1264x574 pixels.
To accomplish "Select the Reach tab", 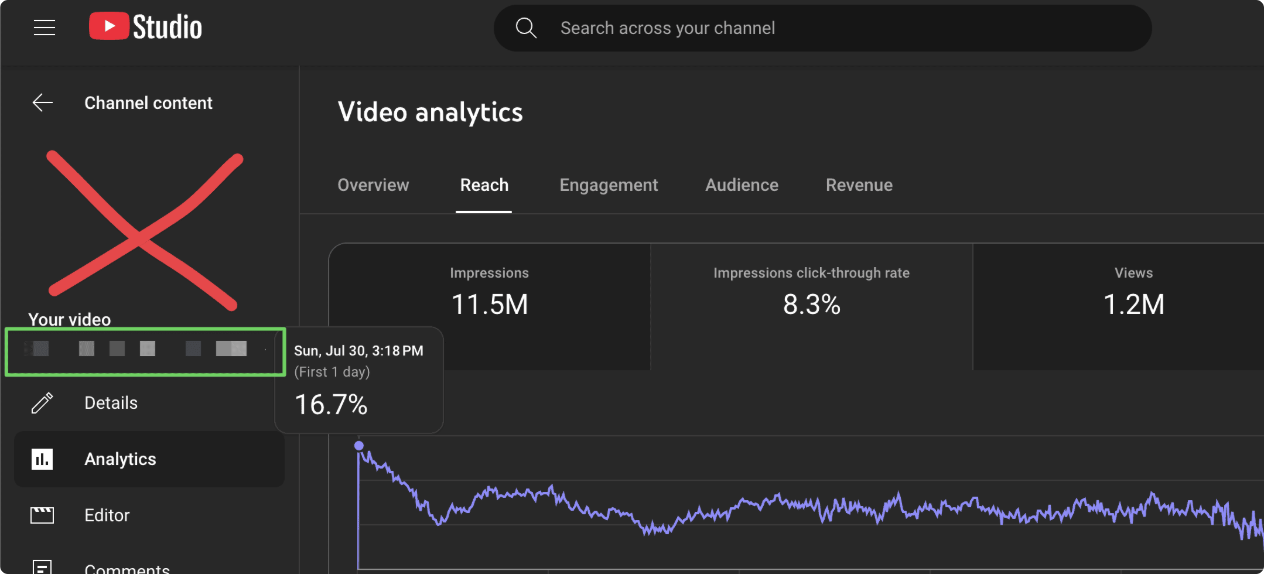I will [484, 185].
